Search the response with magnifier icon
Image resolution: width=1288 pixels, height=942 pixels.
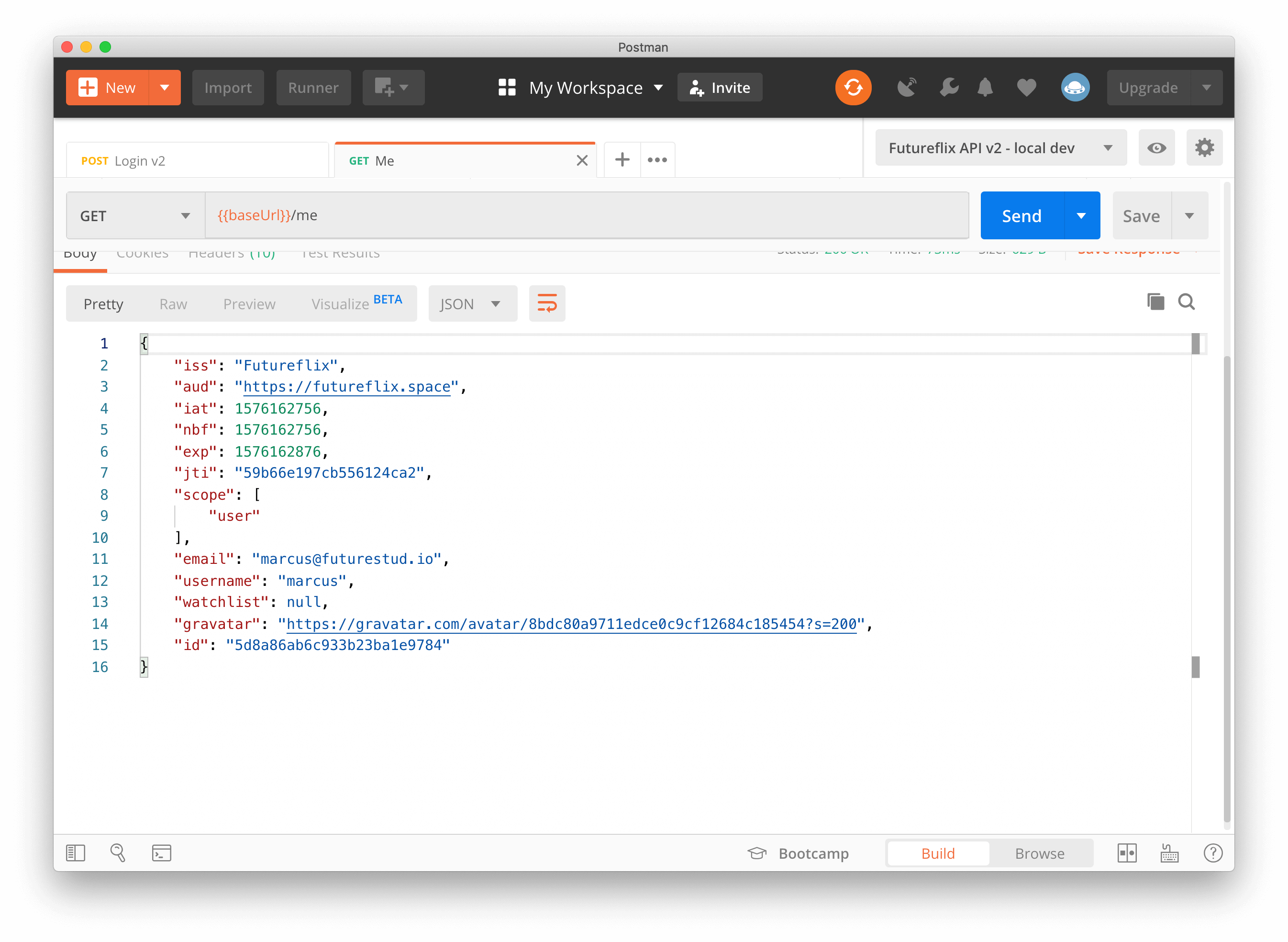(1187, 302)
